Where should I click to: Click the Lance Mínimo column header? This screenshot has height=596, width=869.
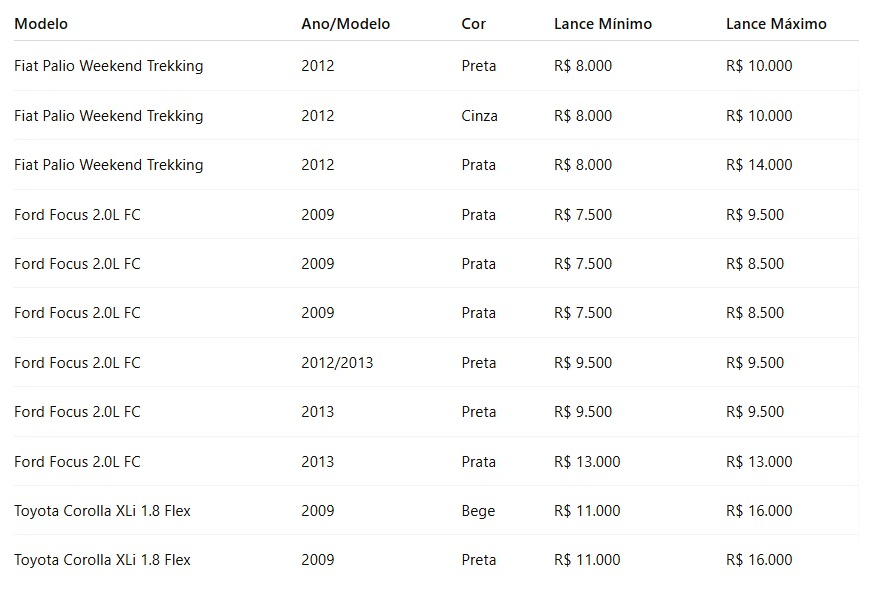pyautogui.click(x=602, y=24)
